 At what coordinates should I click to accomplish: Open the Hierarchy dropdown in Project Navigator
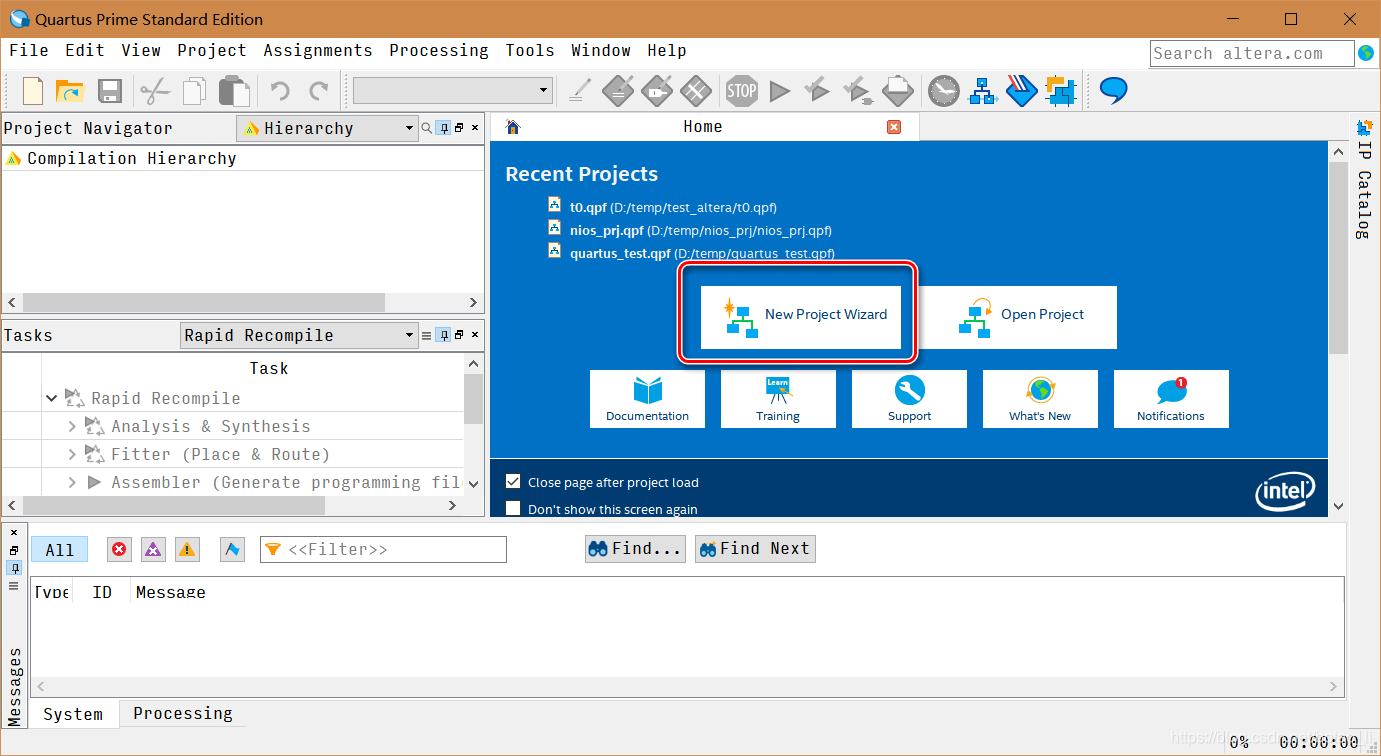pyautogui.click(x=327, y=128)
